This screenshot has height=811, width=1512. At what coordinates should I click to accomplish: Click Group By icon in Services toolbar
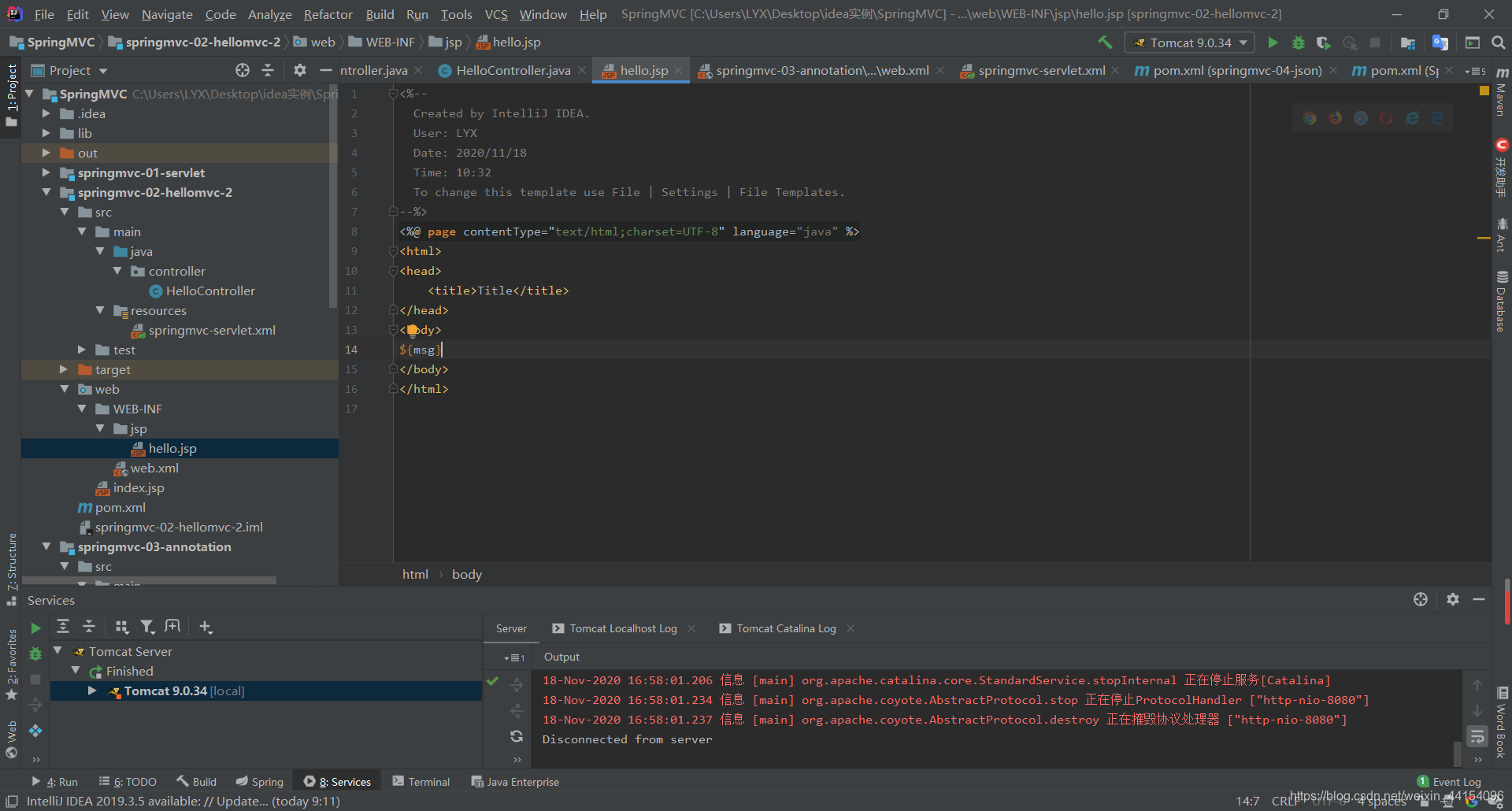(122, 627)
